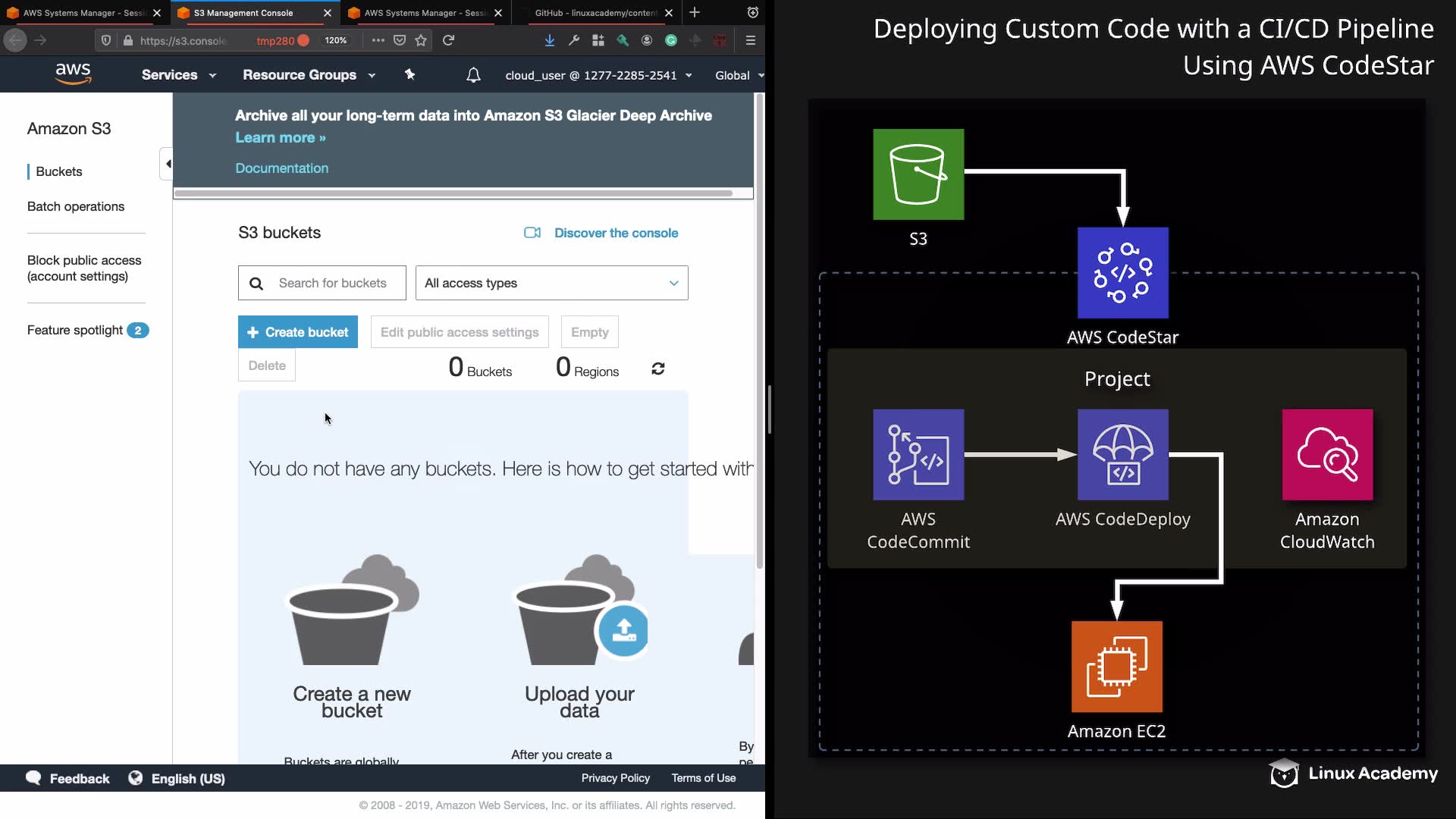Expand the cloud_user account menu
1456x819 pixels.
coord(598,75)
